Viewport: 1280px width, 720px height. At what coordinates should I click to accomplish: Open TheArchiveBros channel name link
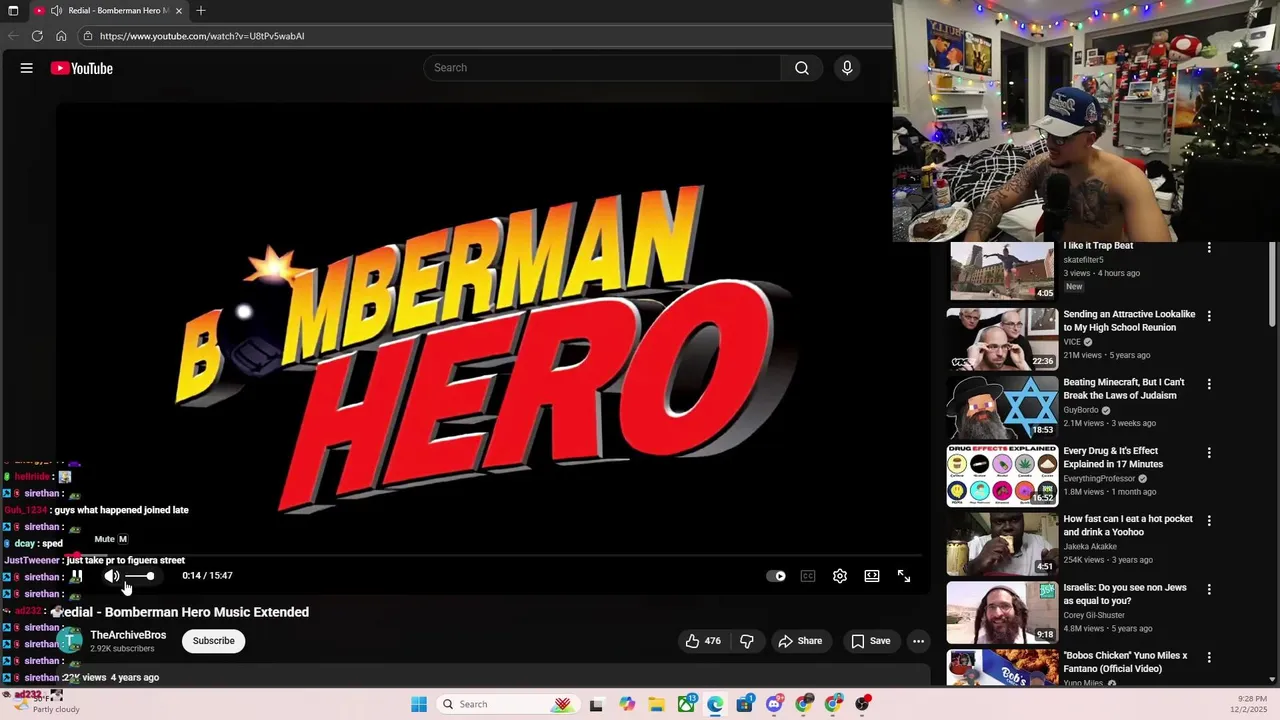click(x=128, y=635)
